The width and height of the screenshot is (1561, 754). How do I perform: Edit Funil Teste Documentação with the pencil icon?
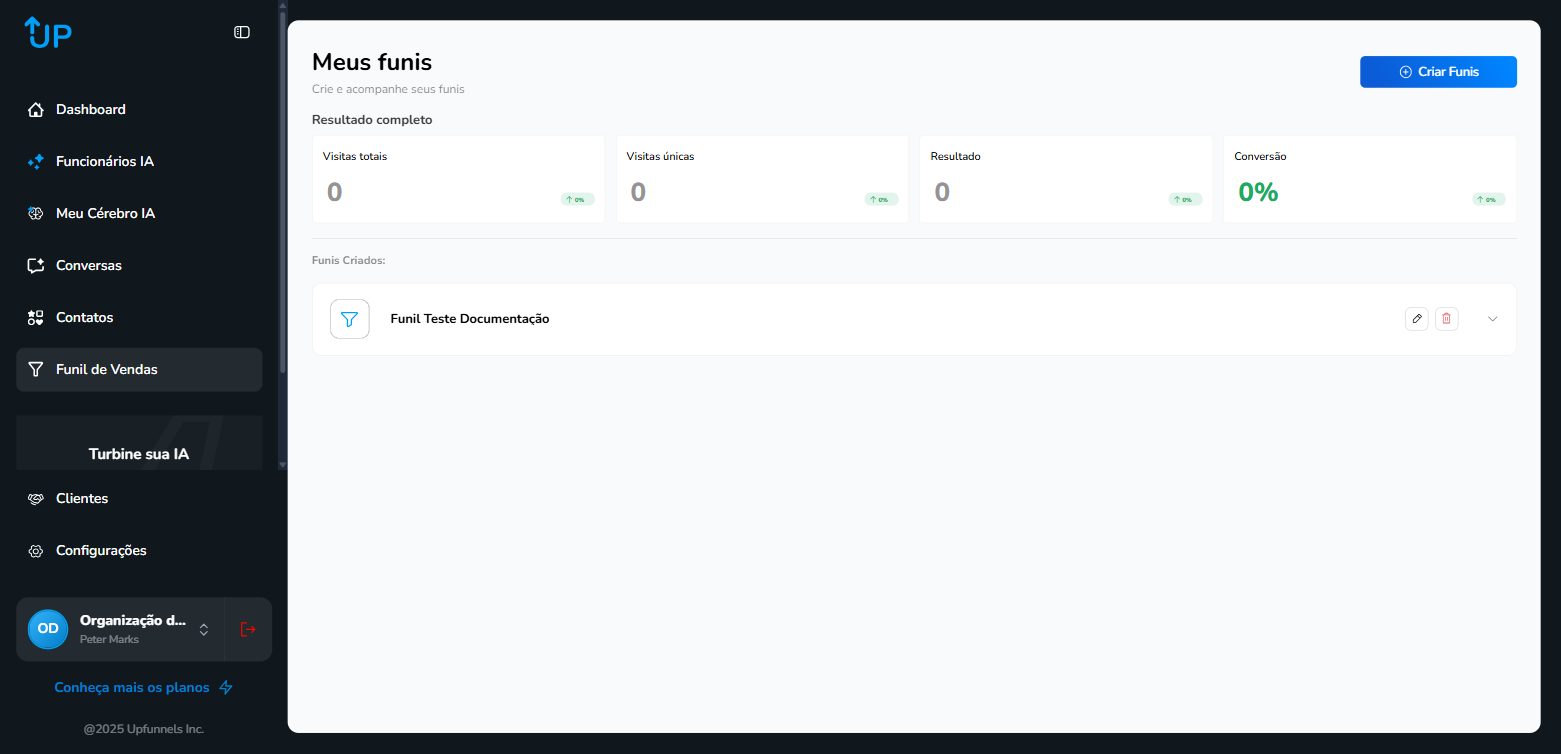point(1416,319)
